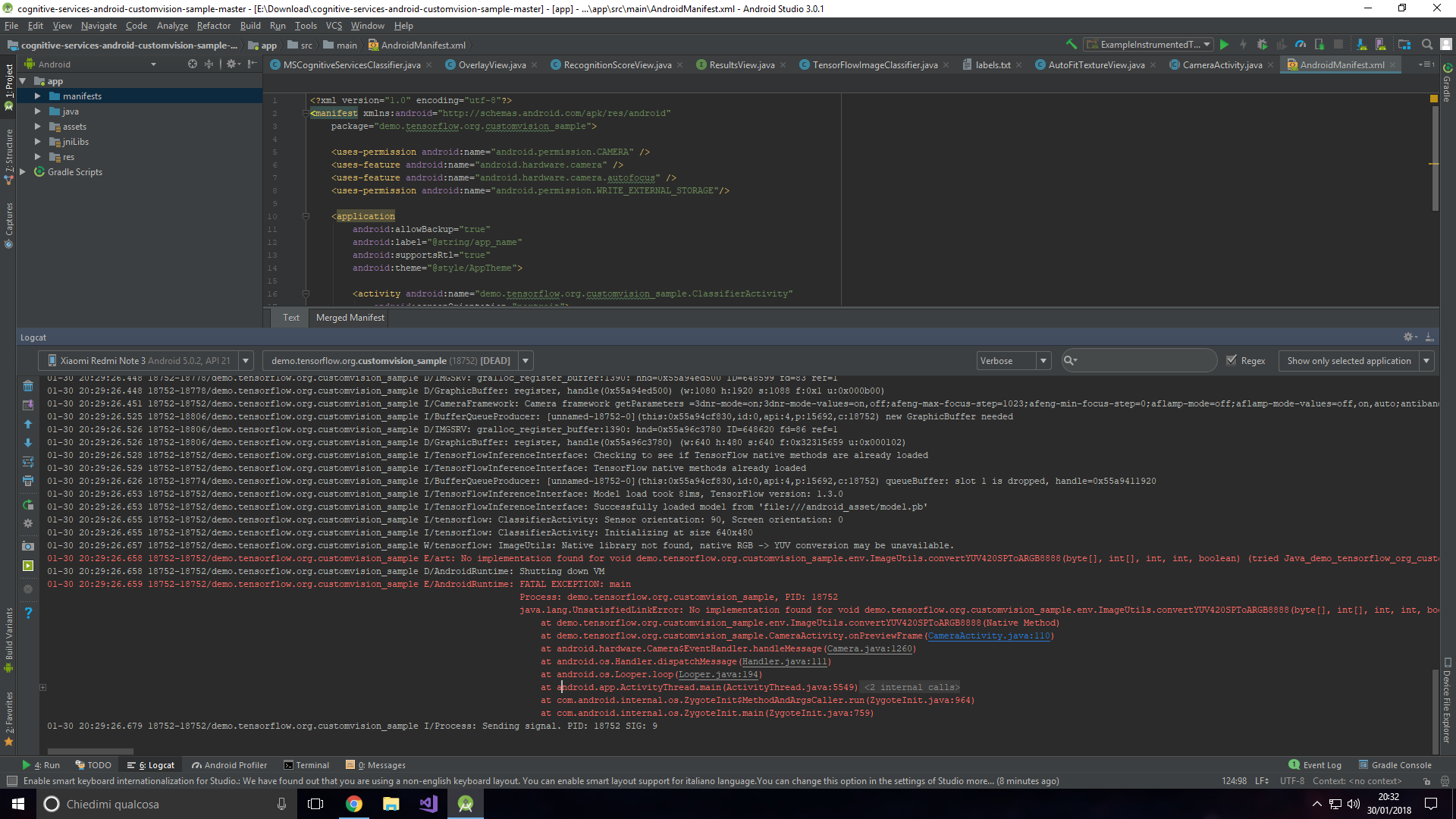Launch Chrome from the Windows taskbar
The image size is (1456, 819).
click(x=354, y=803)
